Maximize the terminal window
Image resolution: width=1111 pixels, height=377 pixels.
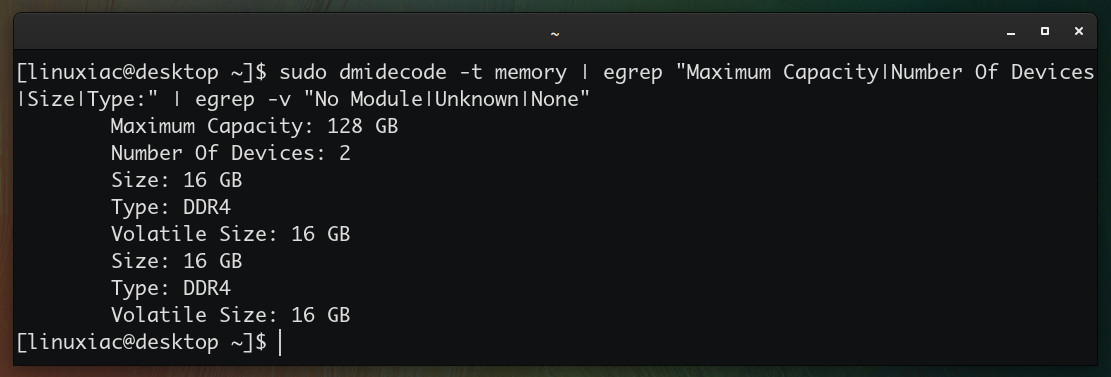point(1044,31)
